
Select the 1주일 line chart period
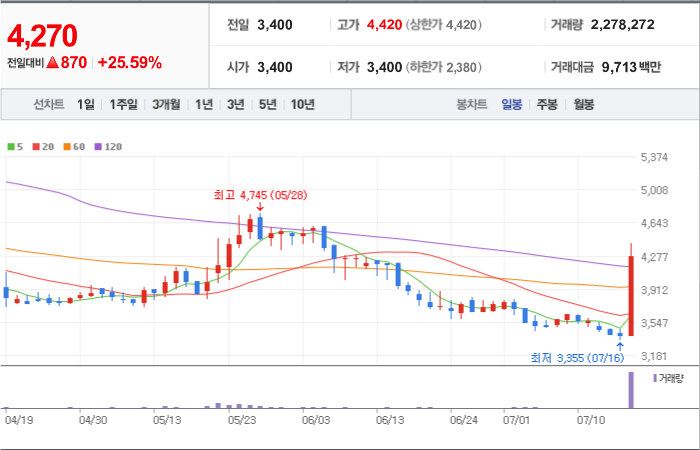click(x=124, y=105)
